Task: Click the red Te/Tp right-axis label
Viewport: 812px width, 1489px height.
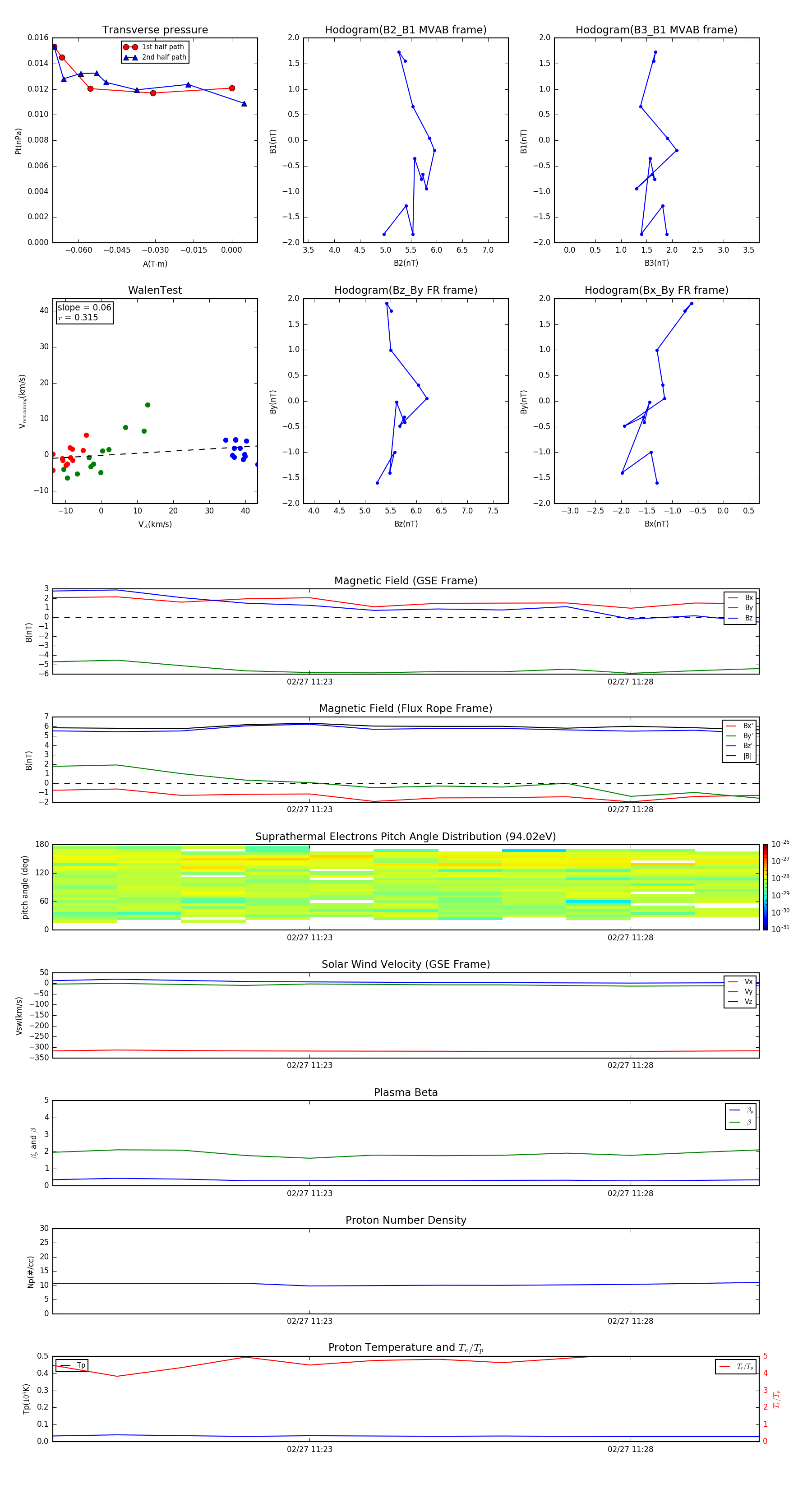Action: pos(777,1399)
